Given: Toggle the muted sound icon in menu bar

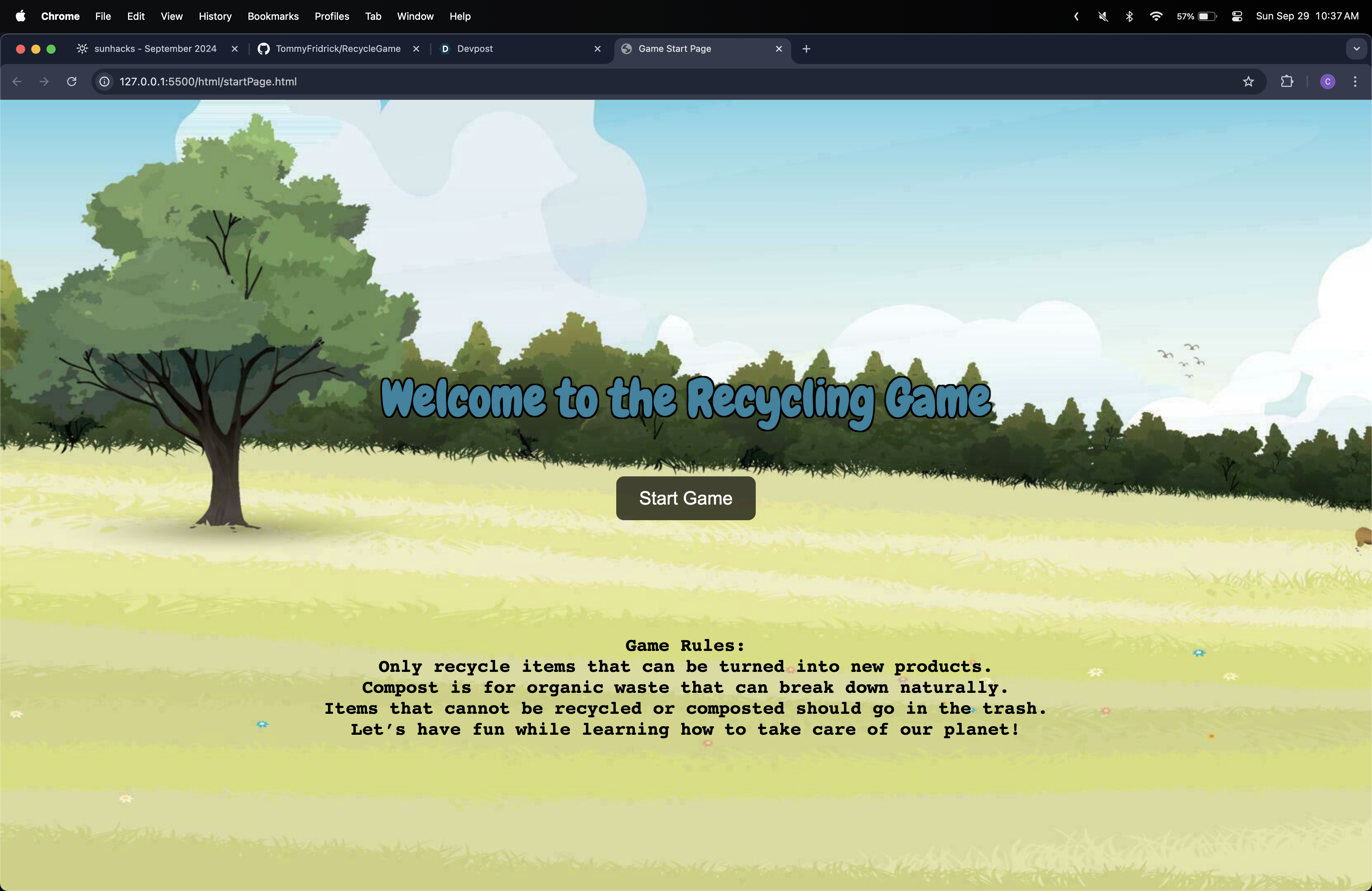Looking at the screenshot, I should (x=1103, y=16).
